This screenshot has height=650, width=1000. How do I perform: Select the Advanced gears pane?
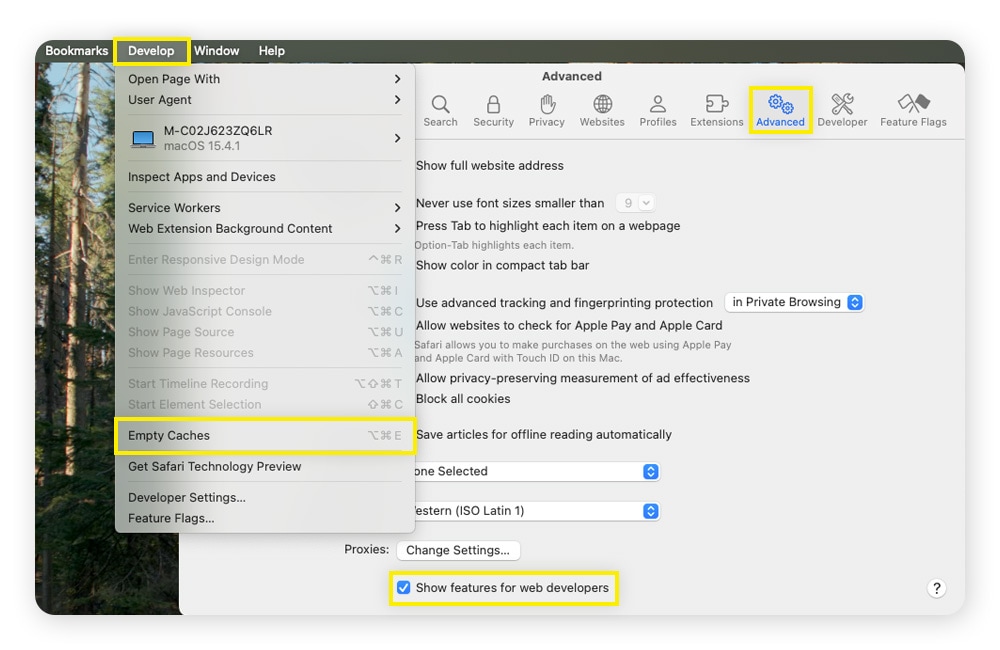click(x=780, y=111)
